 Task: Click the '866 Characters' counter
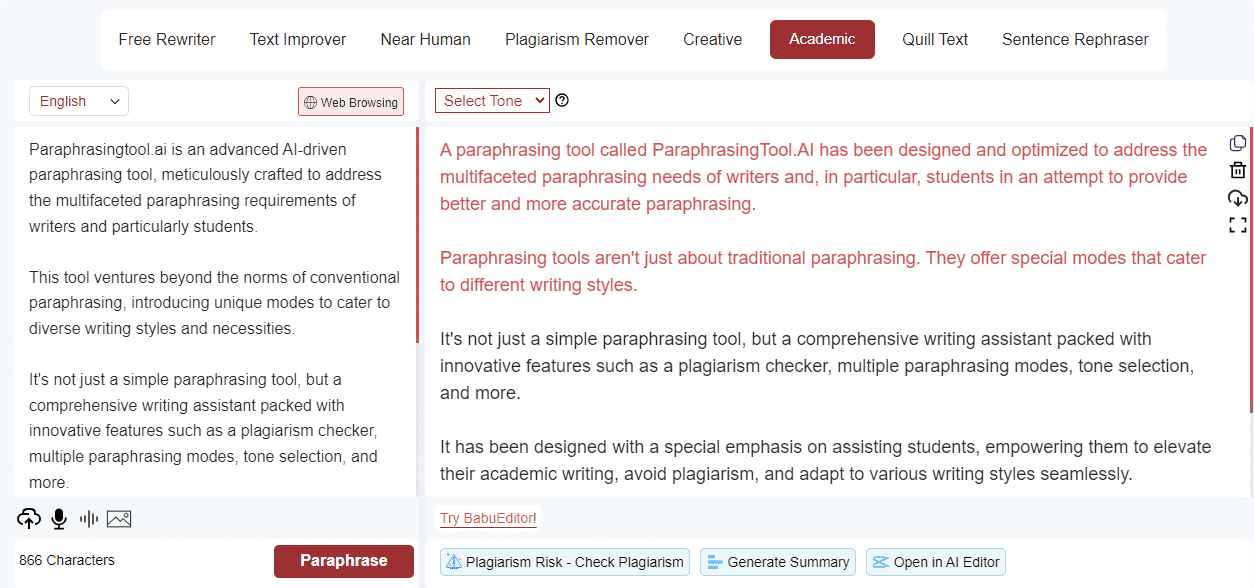click(67, 560)
